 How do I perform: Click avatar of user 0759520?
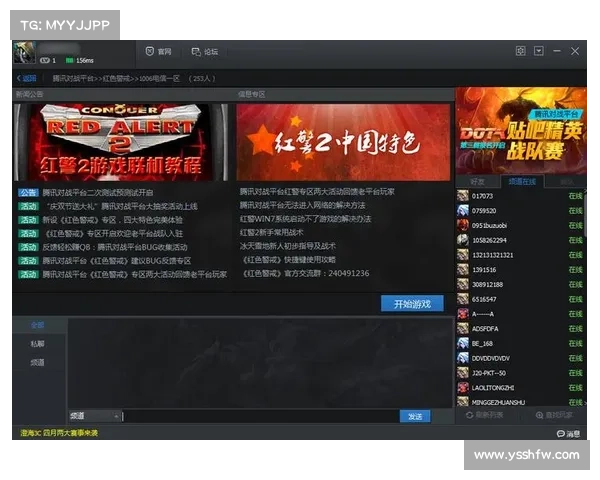point(463,211)
